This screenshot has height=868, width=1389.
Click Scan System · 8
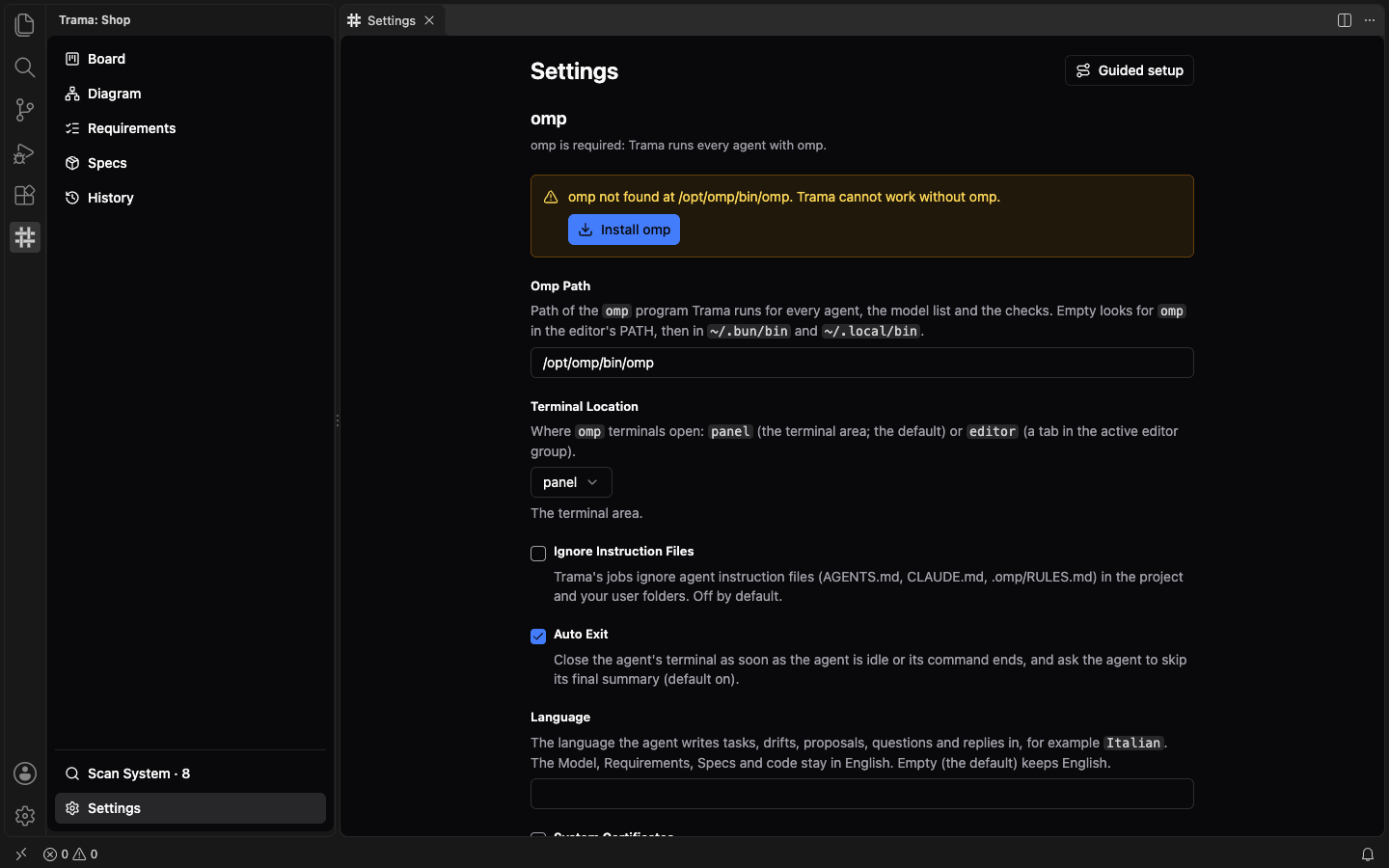[x=190, y=773]
